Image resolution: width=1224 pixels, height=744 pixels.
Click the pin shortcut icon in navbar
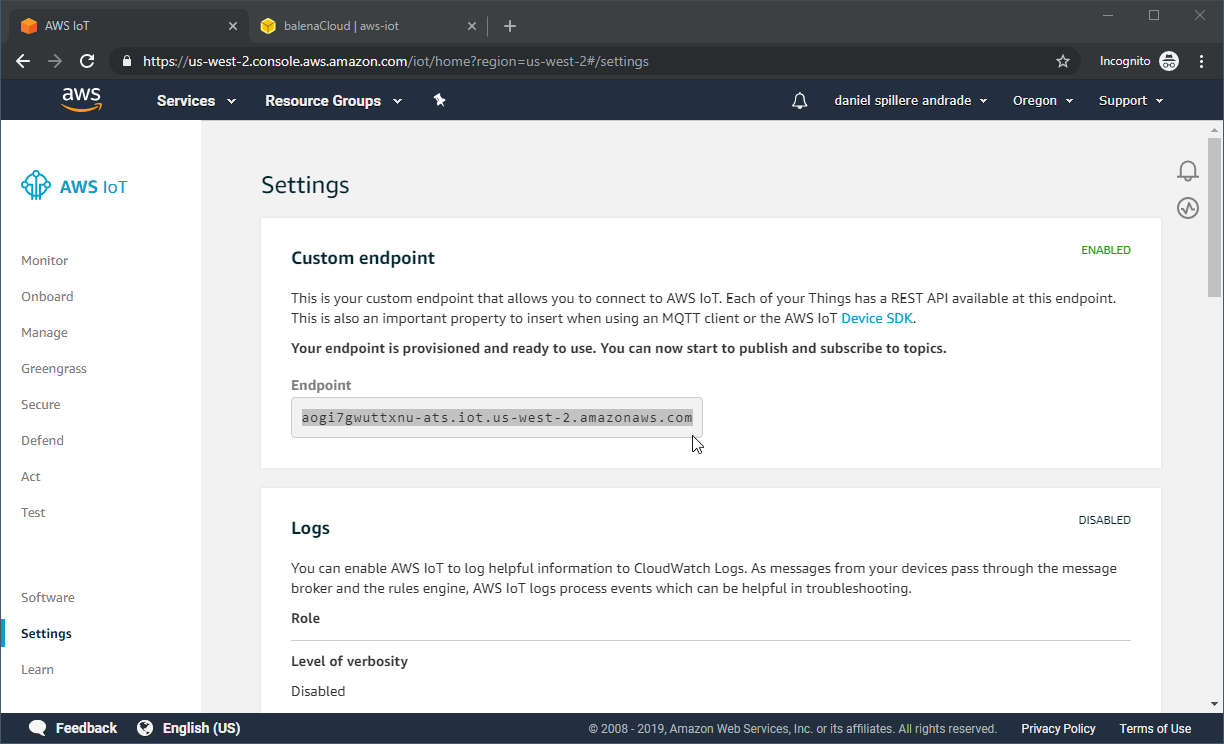pyautogui.click(x=439, y=100)
